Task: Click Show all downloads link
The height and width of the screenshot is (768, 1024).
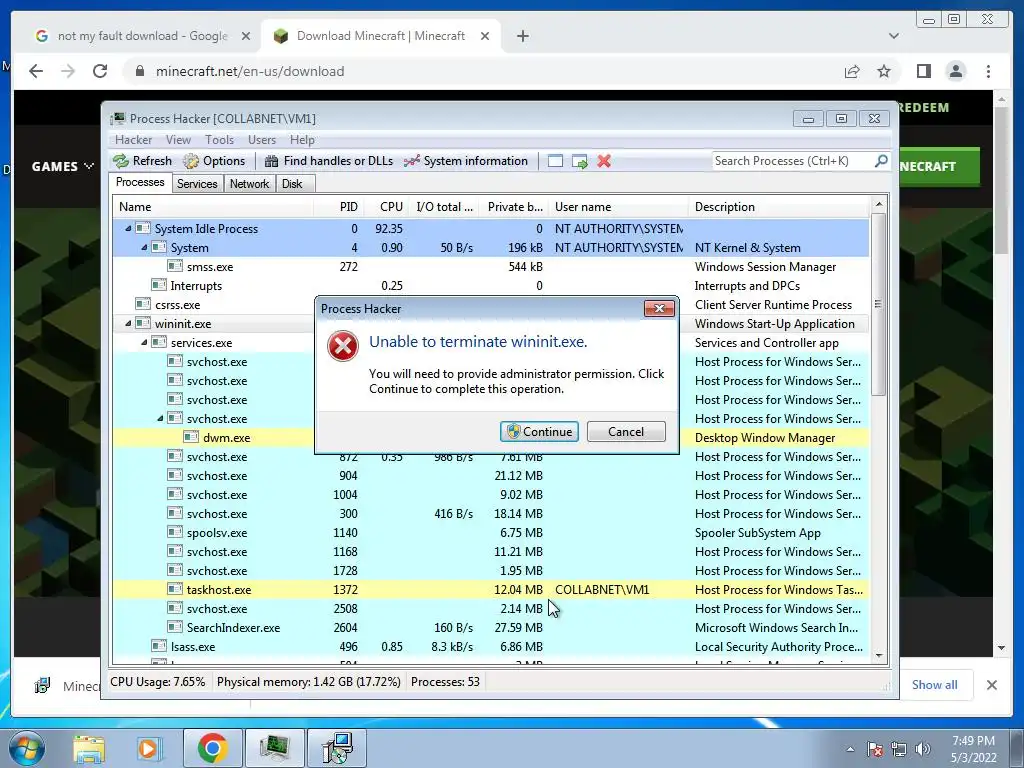Action: coord(935,684)
